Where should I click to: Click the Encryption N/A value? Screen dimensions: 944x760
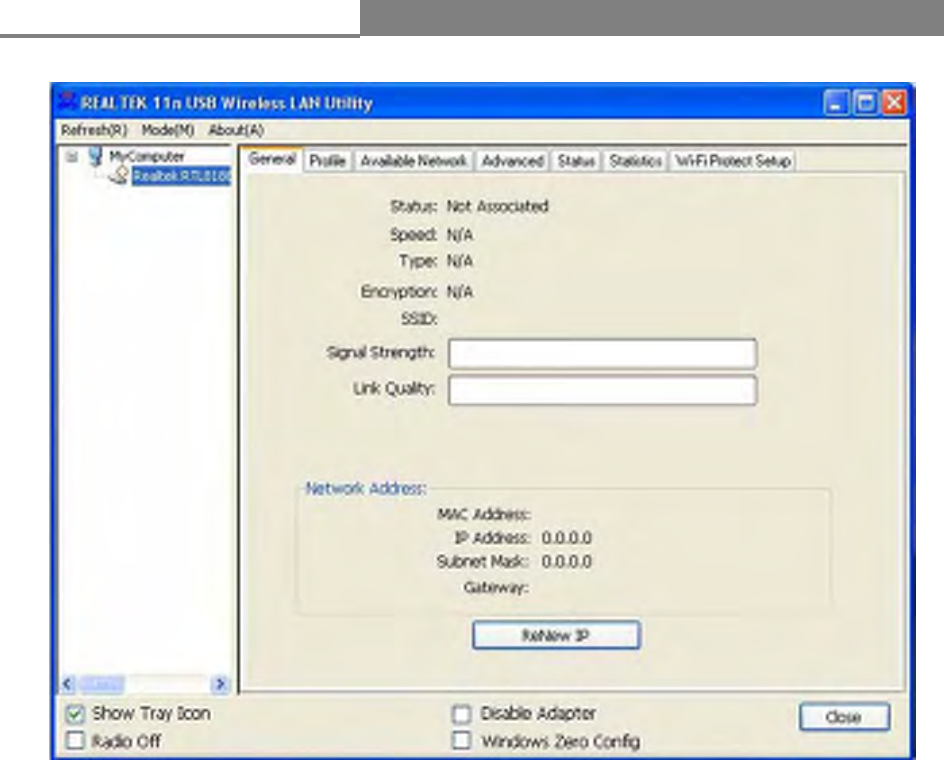pyautogui.click(x=460, y=292)
